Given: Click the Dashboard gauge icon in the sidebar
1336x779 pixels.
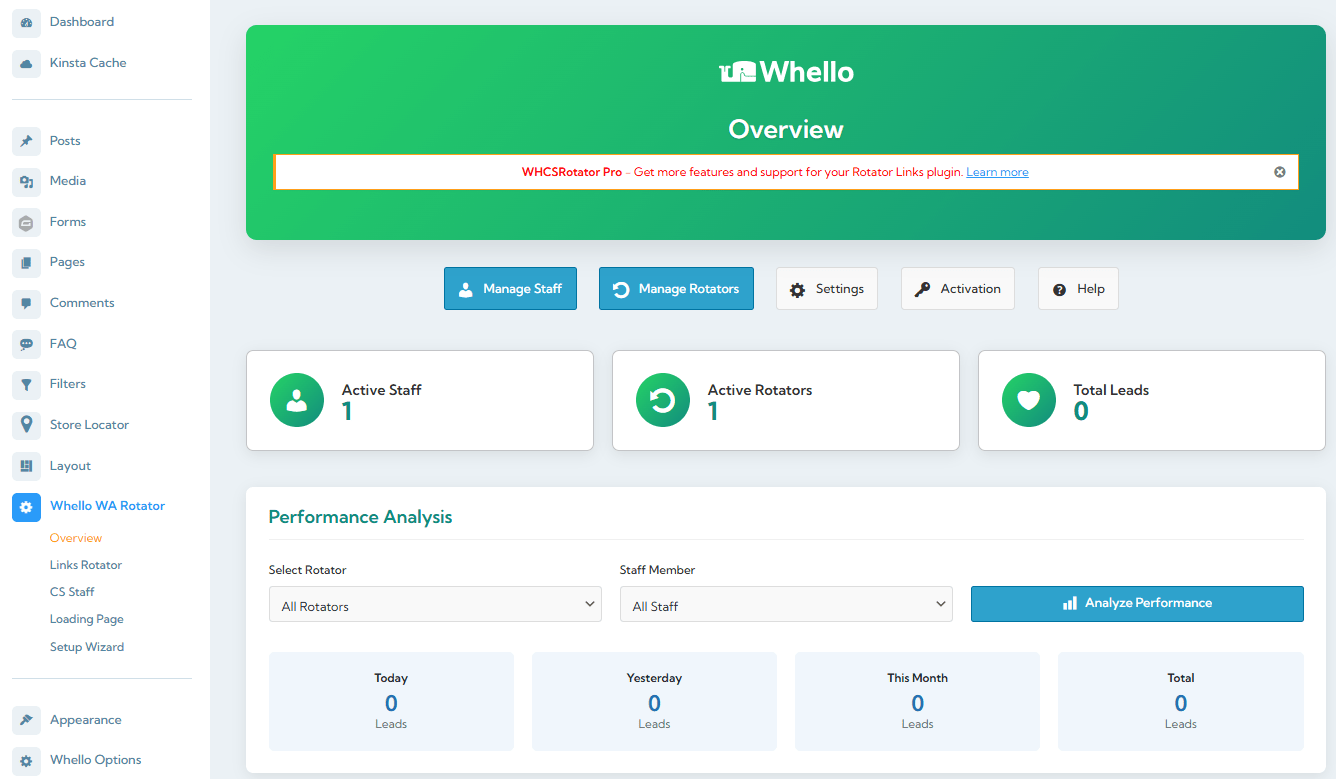Looking at the screenshot, I should tap(27, 22).
